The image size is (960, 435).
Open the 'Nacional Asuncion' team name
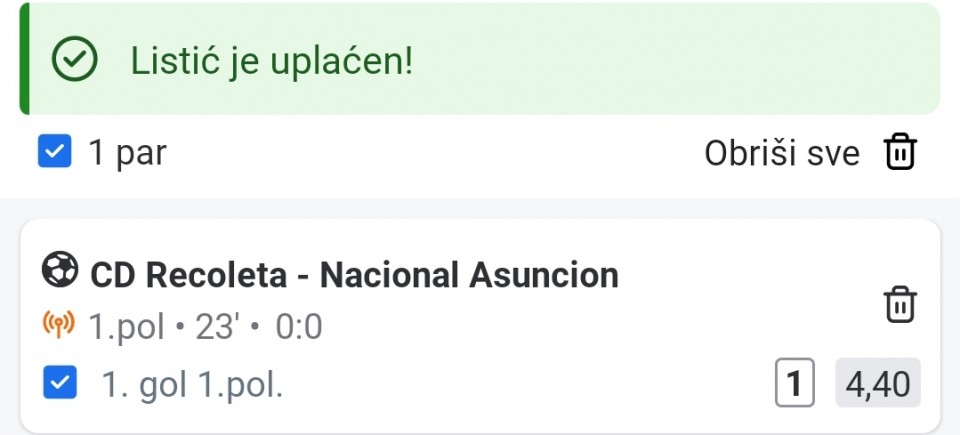469,275
